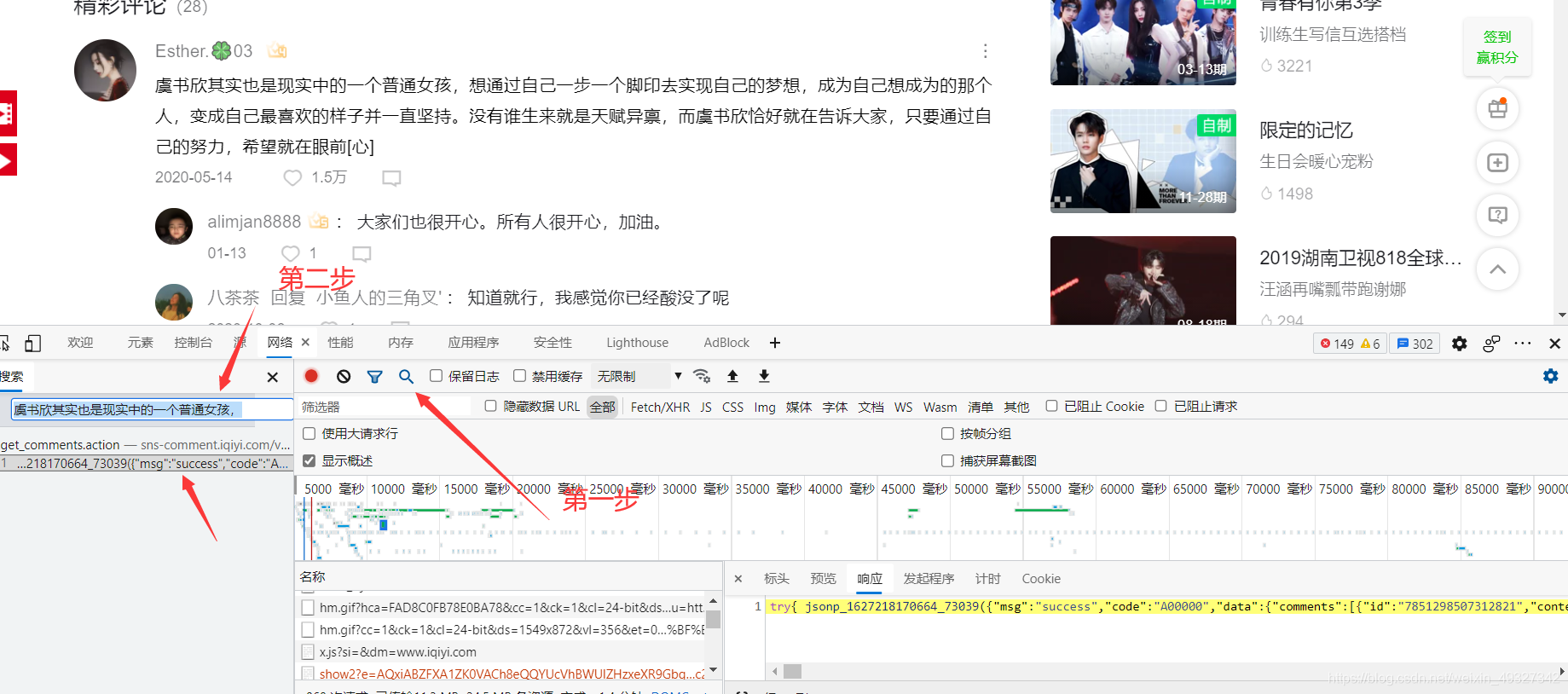The width and height of the screenshot is (1568, 694).
Task: Reply to Esther's comment bubble icon
Action: (391, 178)
